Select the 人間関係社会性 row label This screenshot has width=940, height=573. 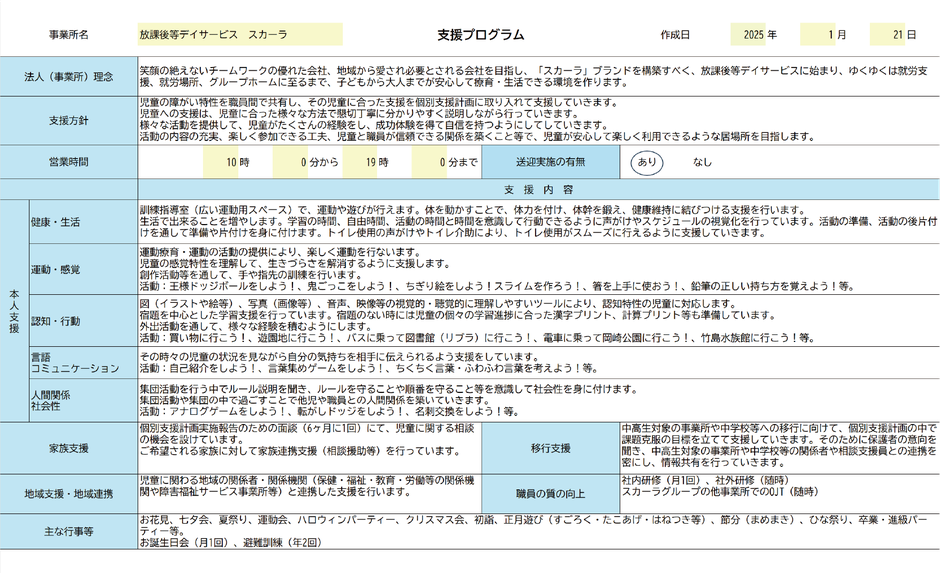click(83, 400)
